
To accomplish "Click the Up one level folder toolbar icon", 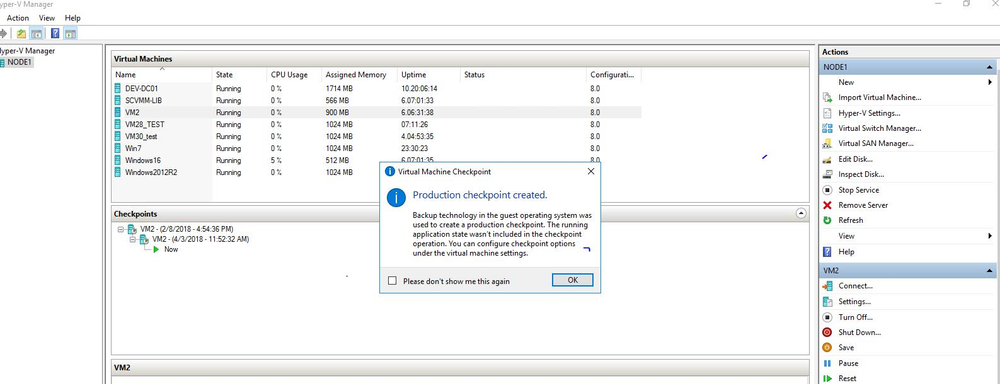I will 22,34.
